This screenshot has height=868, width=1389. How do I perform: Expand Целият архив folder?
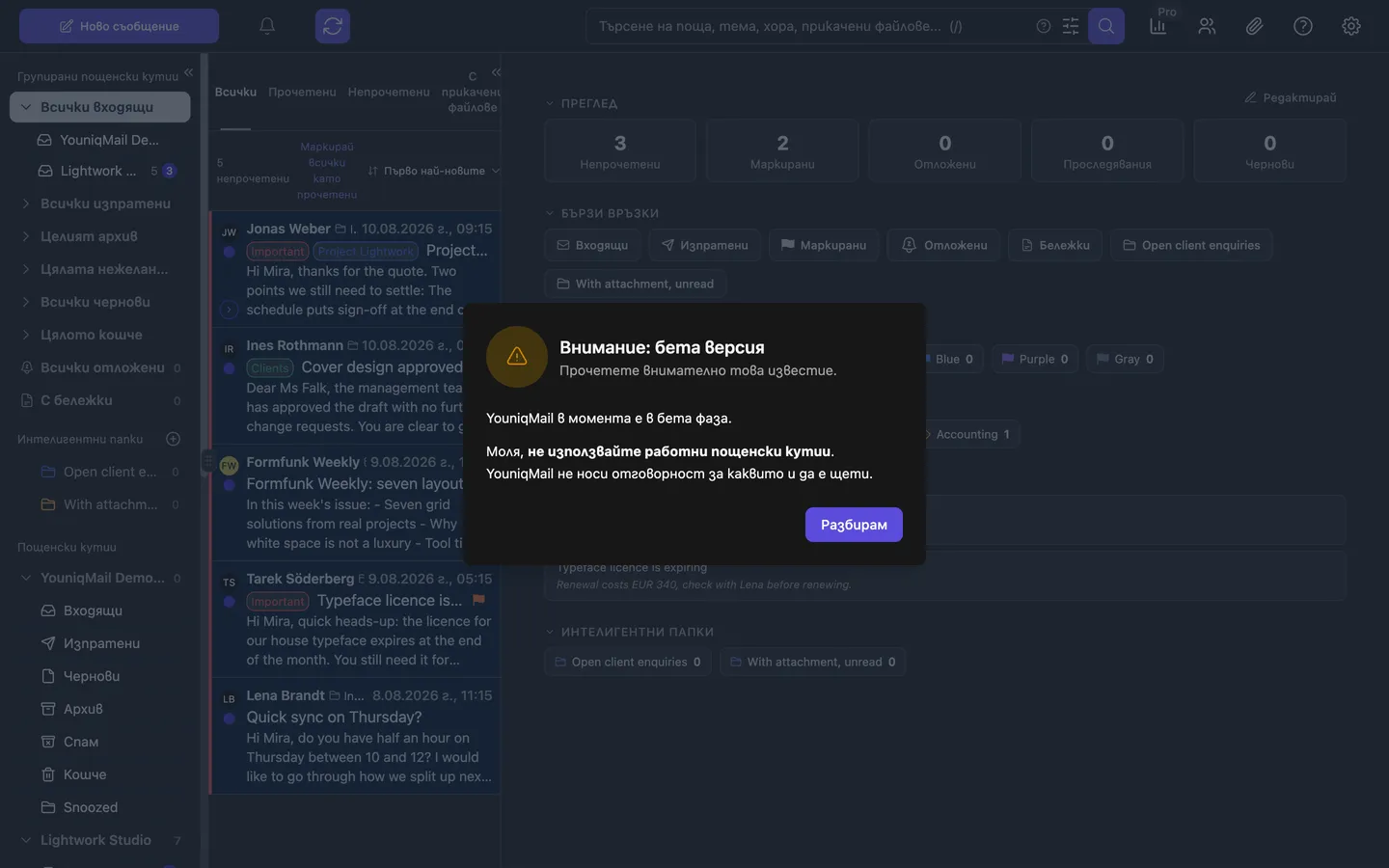(x=26, y=236)
